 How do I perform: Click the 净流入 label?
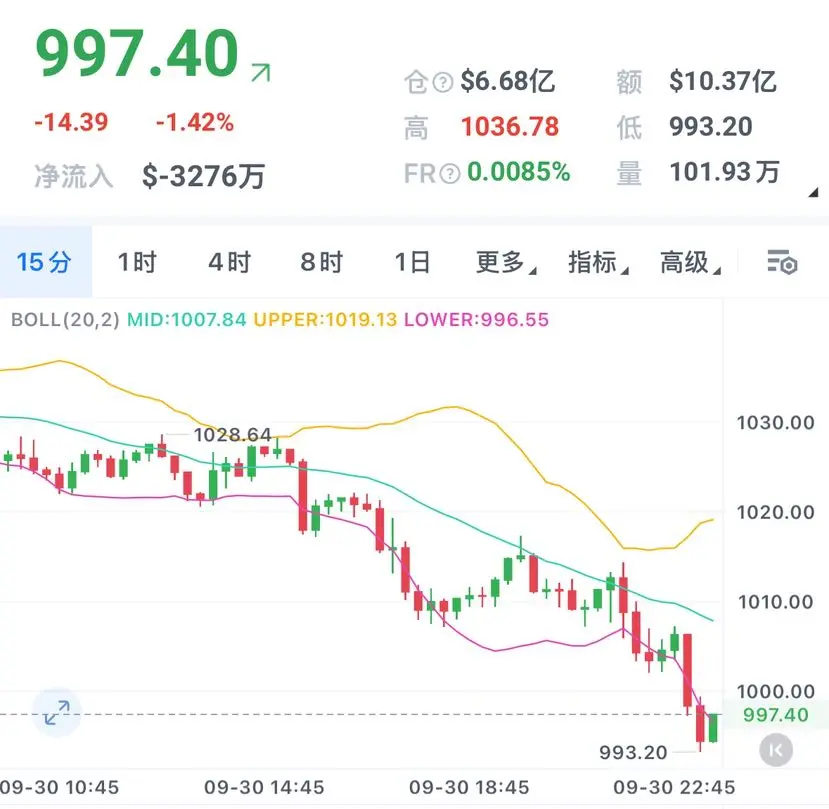[73, 176]
